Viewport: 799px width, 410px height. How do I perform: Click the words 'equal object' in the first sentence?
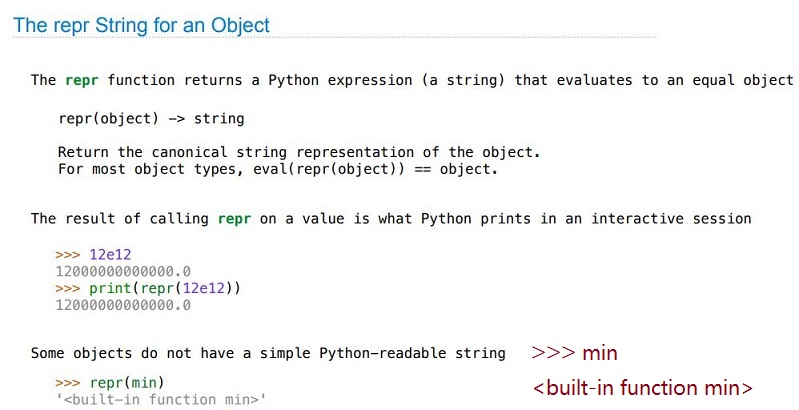pos(742,80)
